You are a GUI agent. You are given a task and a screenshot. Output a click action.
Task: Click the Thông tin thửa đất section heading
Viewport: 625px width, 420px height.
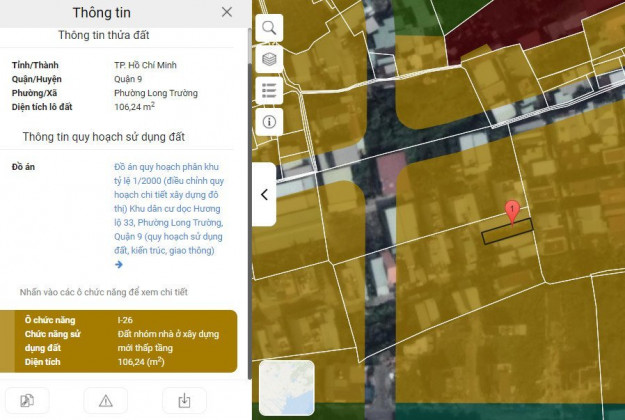[x=119, y=34]
